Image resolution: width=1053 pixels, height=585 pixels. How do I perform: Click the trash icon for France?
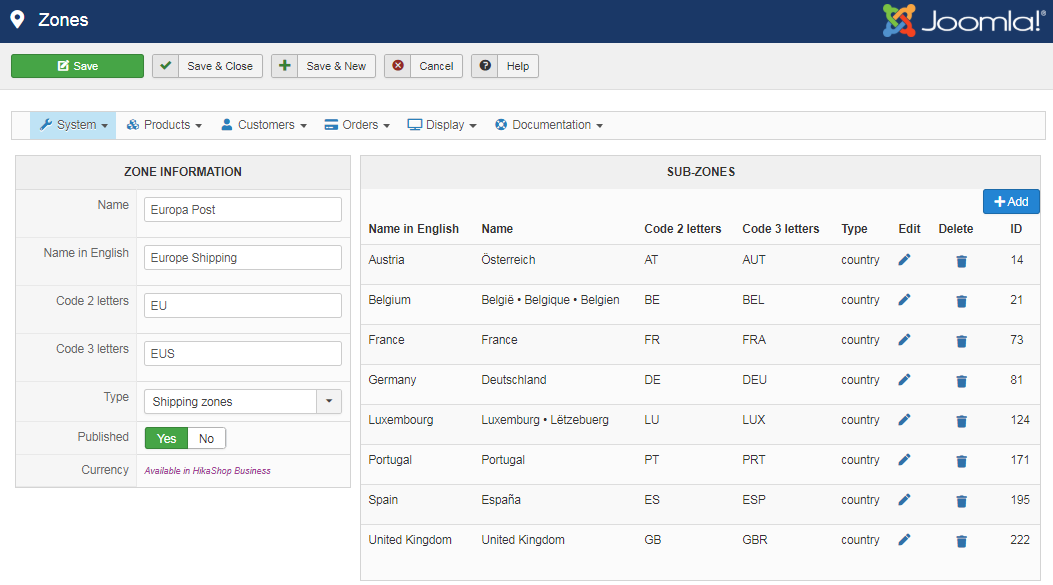pyautogui.click(x=961, y=341)
